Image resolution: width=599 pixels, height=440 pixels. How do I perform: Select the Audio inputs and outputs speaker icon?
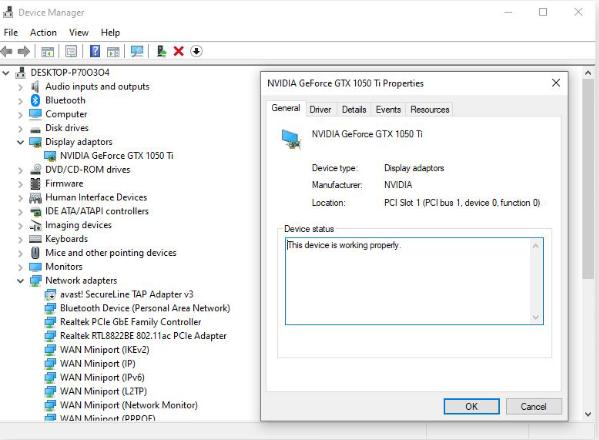pos(35,86)
